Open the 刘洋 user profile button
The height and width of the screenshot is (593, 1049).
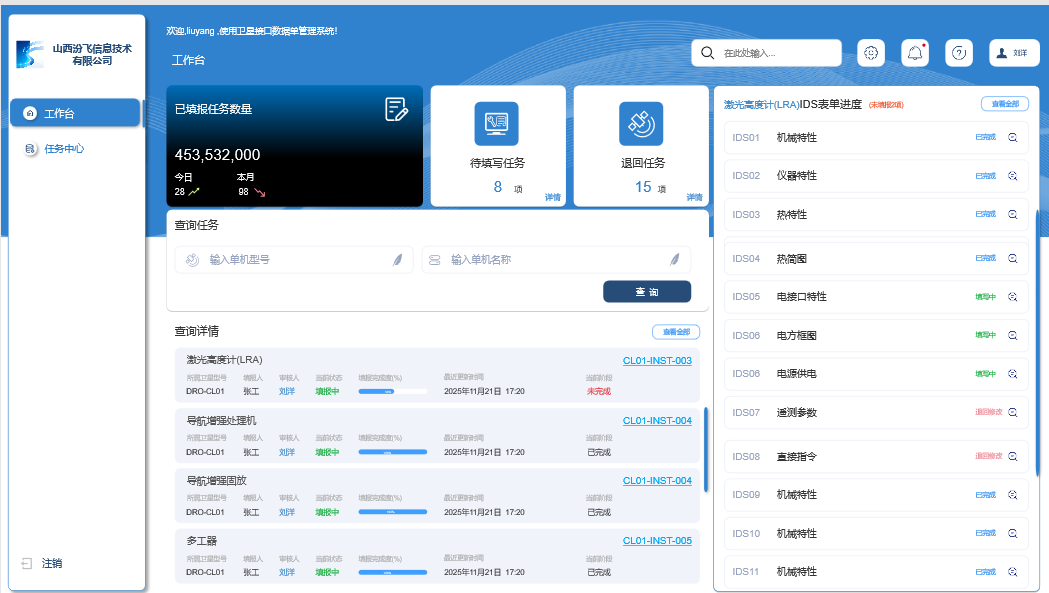(x=1014, y=53)
